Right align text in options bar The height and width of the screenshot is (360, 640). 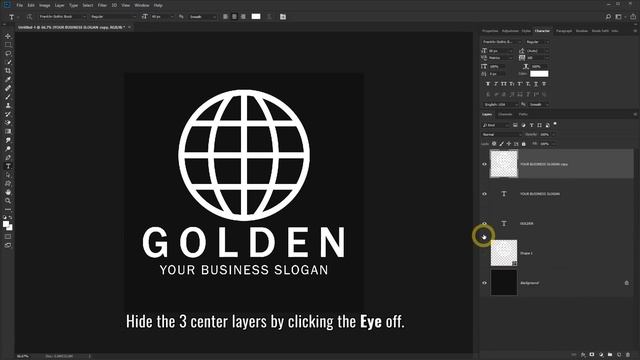click(243, 17)
